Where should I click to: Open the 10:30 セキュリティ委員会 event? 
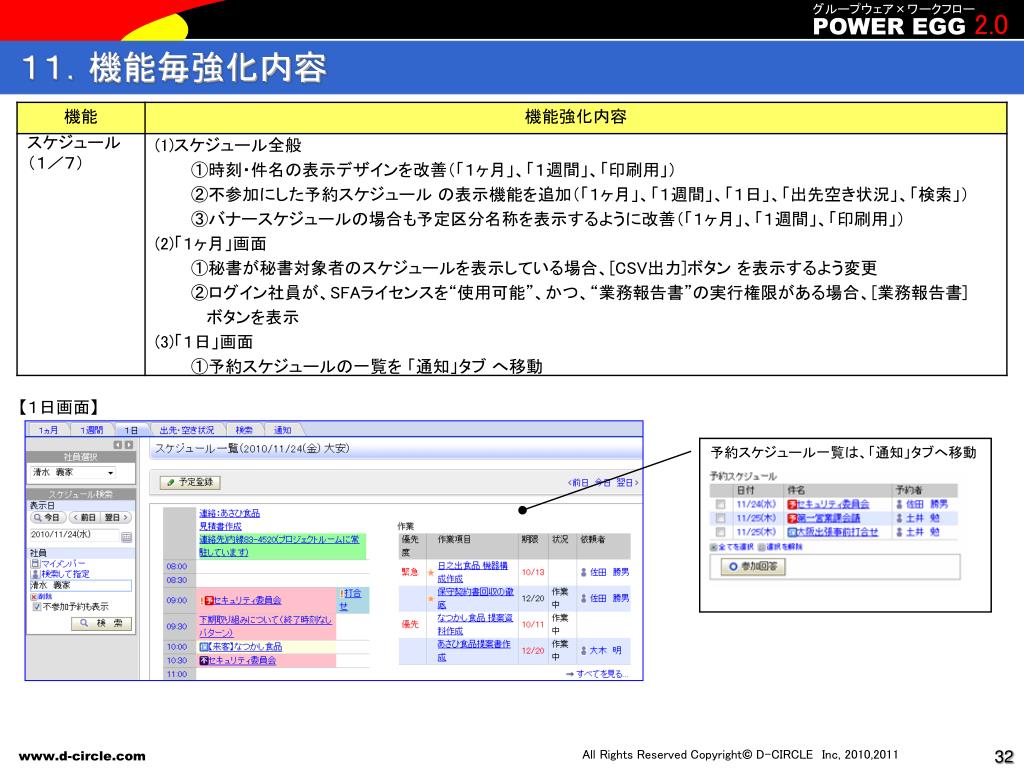(242, 661)
